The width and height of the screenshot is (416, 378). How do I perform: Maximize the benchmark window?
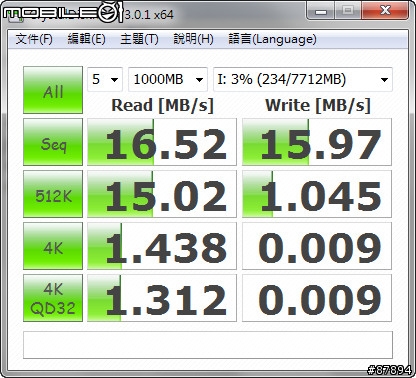348,11
